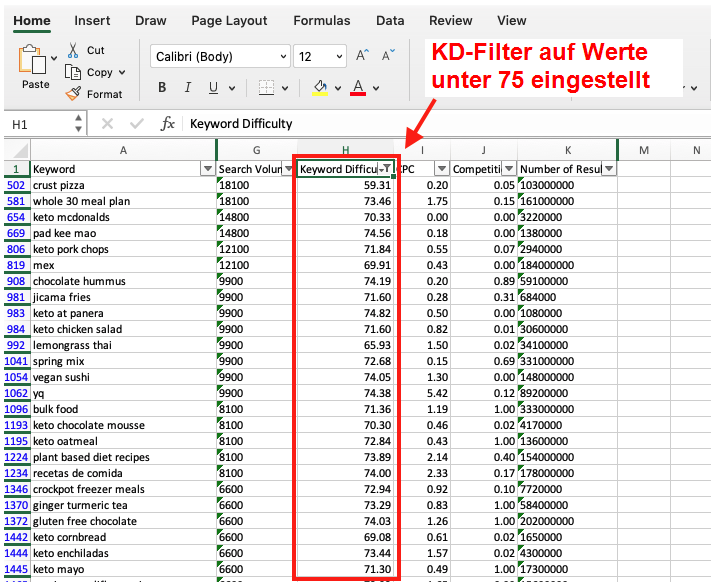Click the cell 'keto mayo'
Screen dimensions: 715x583
tap(123, 569)
